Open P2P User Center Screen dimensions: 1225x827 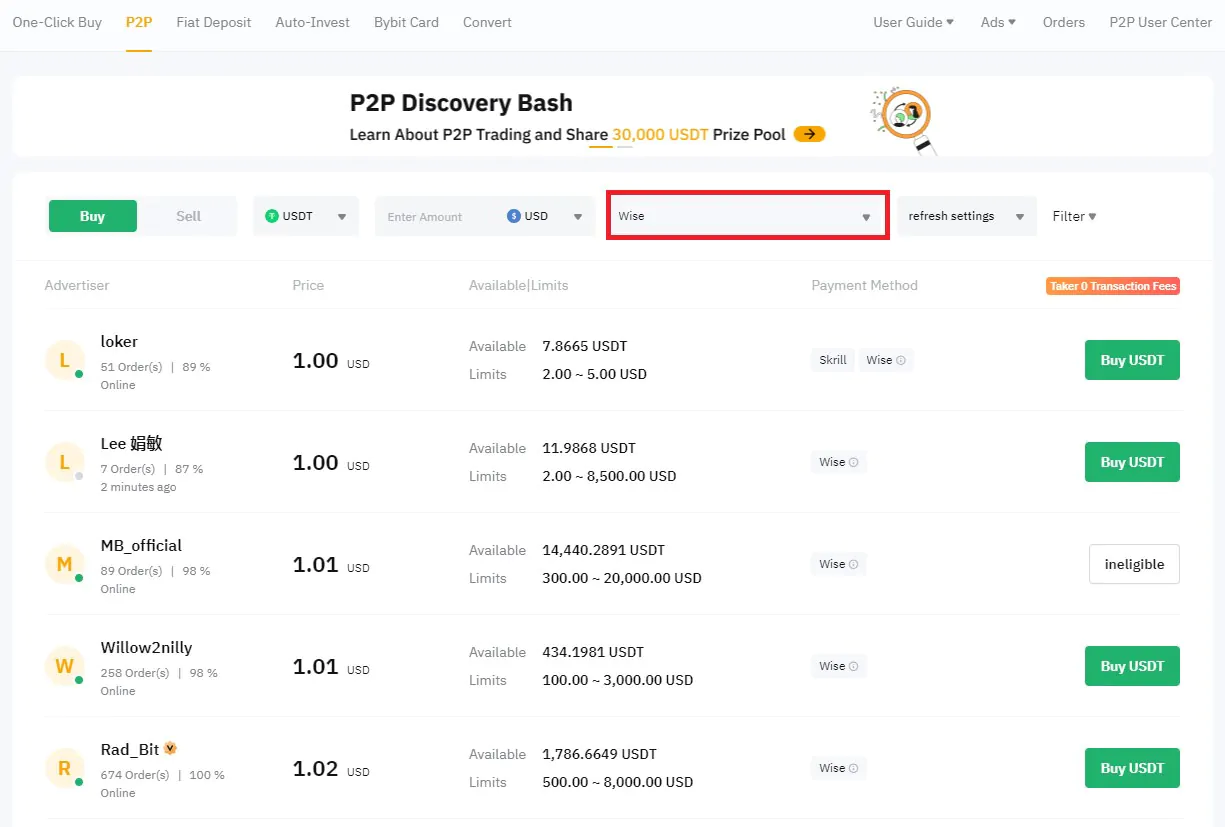(x=1160, y=22)
